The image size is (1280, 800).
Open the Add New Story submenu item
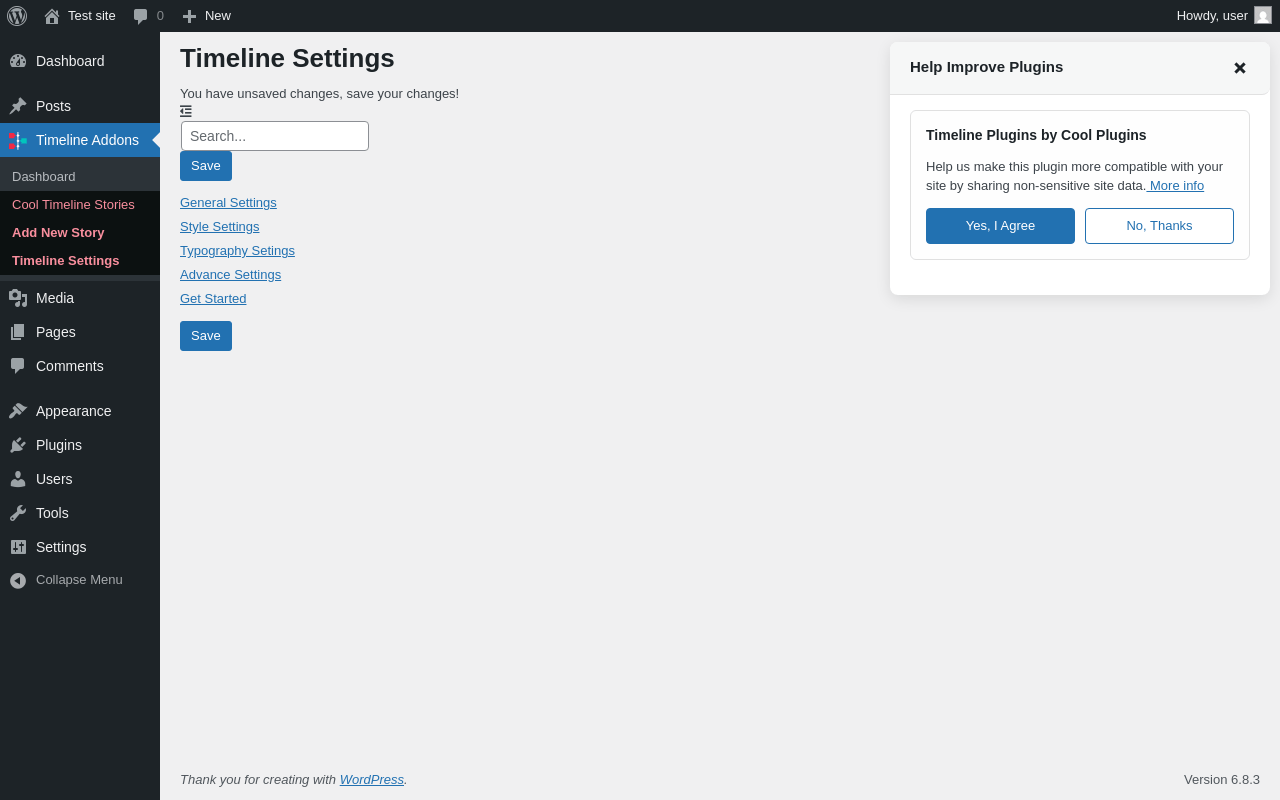(x=58, y=233)
